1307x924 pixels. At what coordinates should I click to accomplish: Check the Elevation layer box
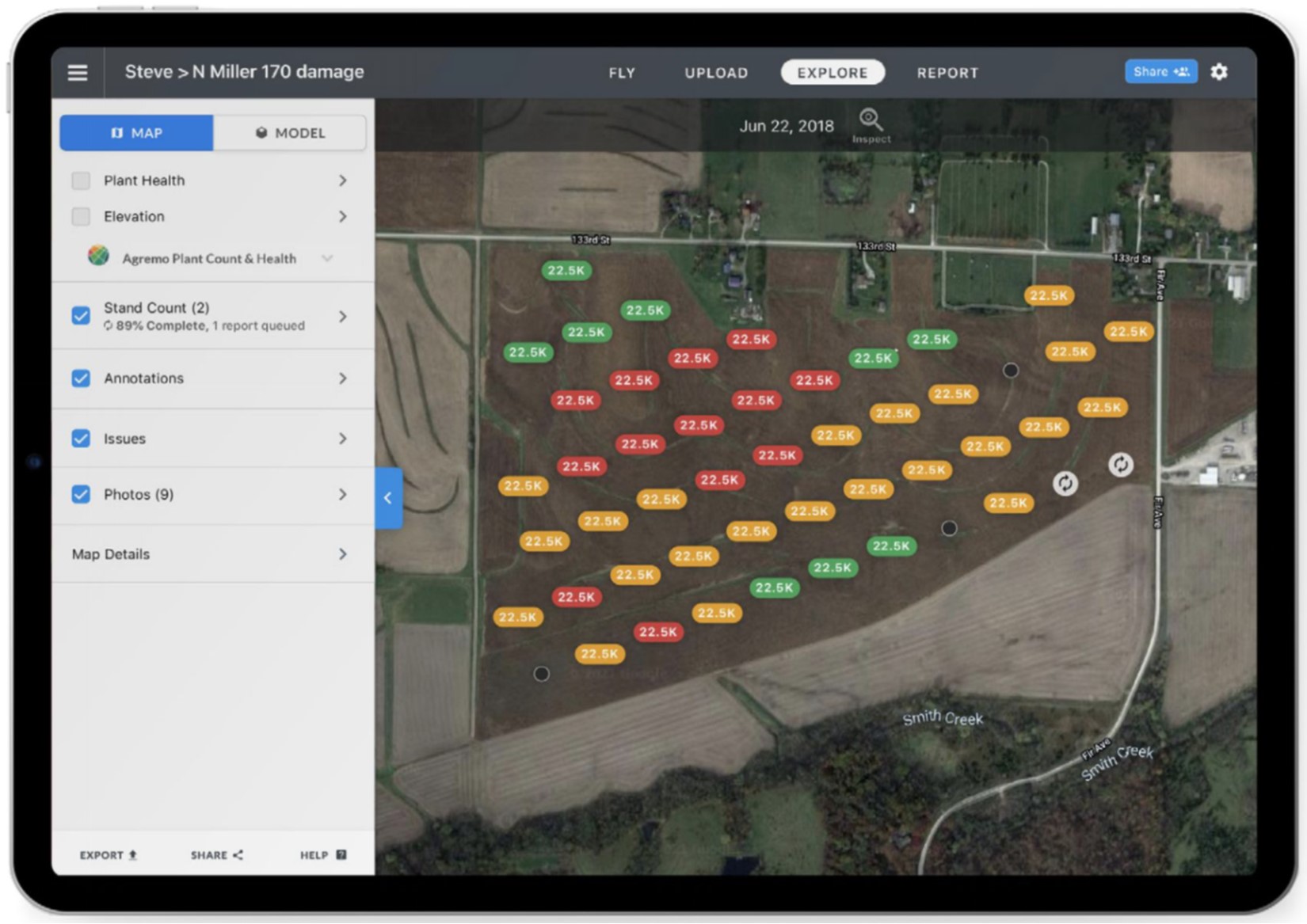point(81,217)
